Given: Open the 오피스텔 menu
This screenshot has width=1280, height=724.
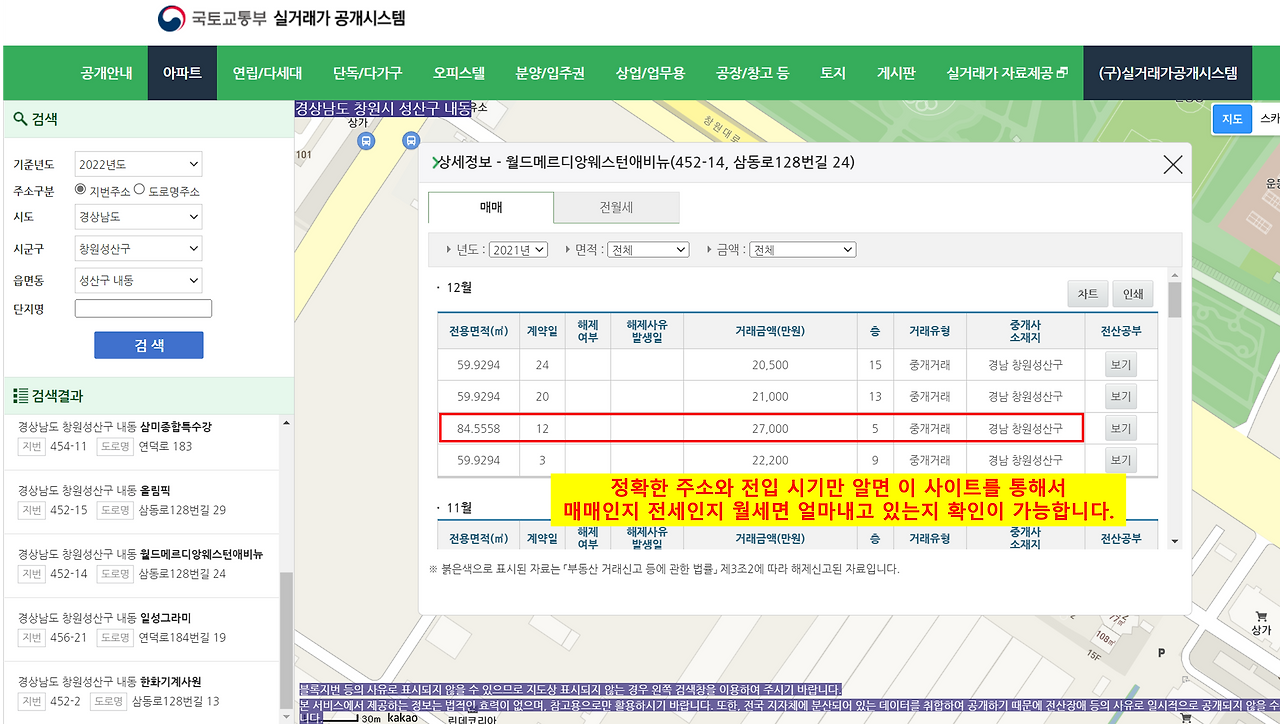Looking at the screenshot, I should click(x=459, y=73).
